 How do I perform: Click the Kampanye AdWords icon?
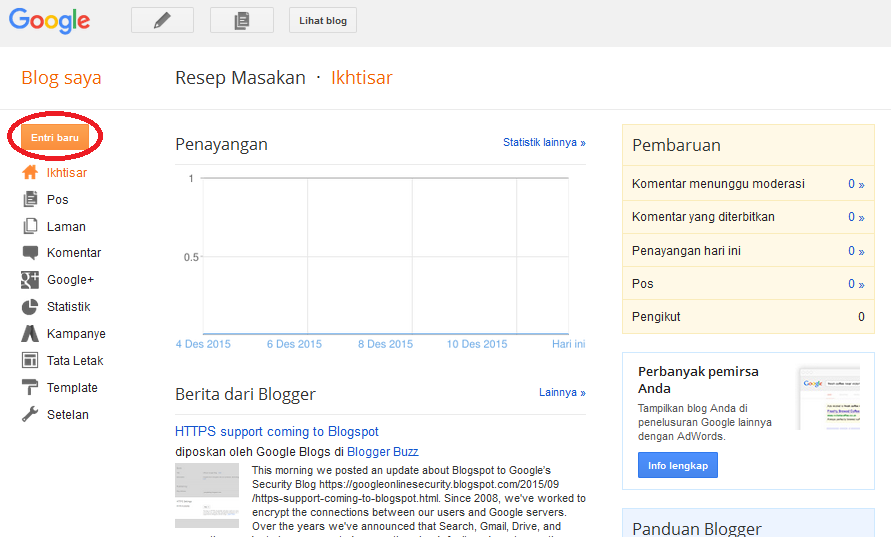[x=30, y=334]
